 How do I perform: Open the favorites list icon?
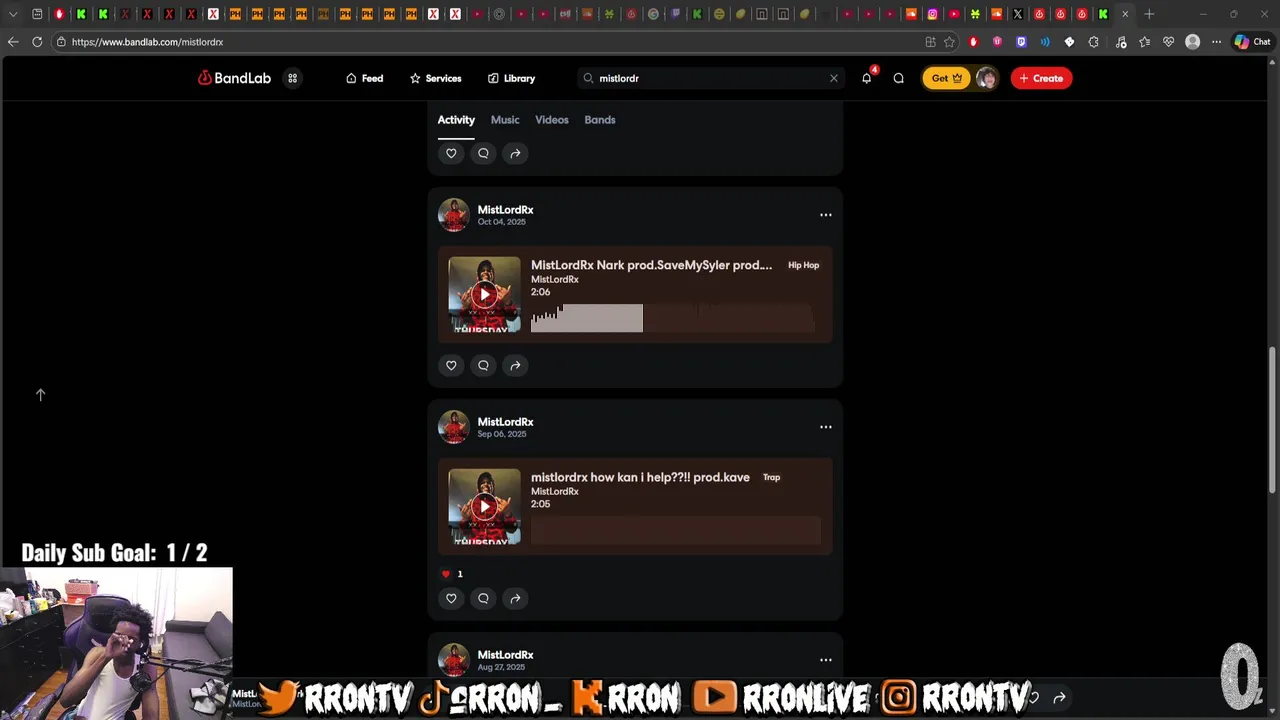click(x=1144, y=42)
